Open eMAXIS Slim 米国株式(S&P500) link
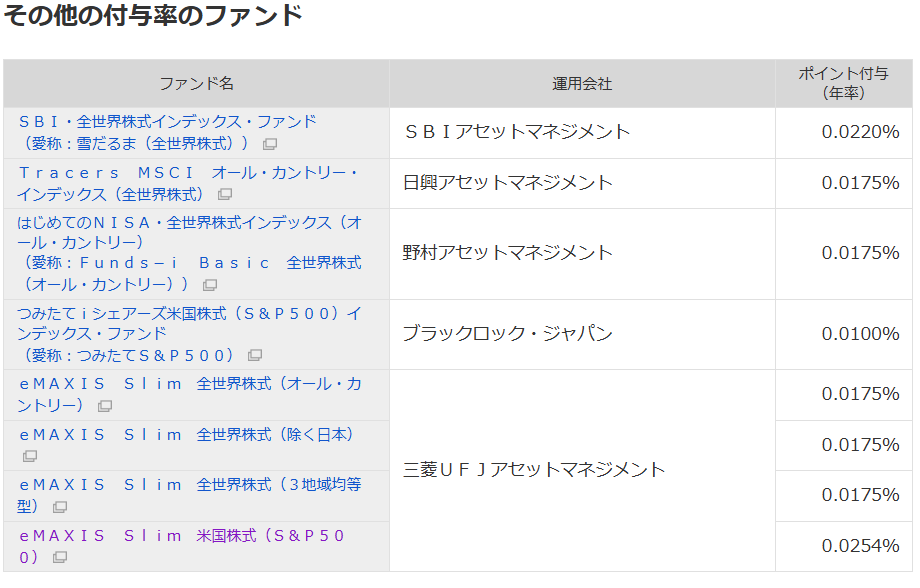This screenshot has height=588, width=920. point(182,535)
